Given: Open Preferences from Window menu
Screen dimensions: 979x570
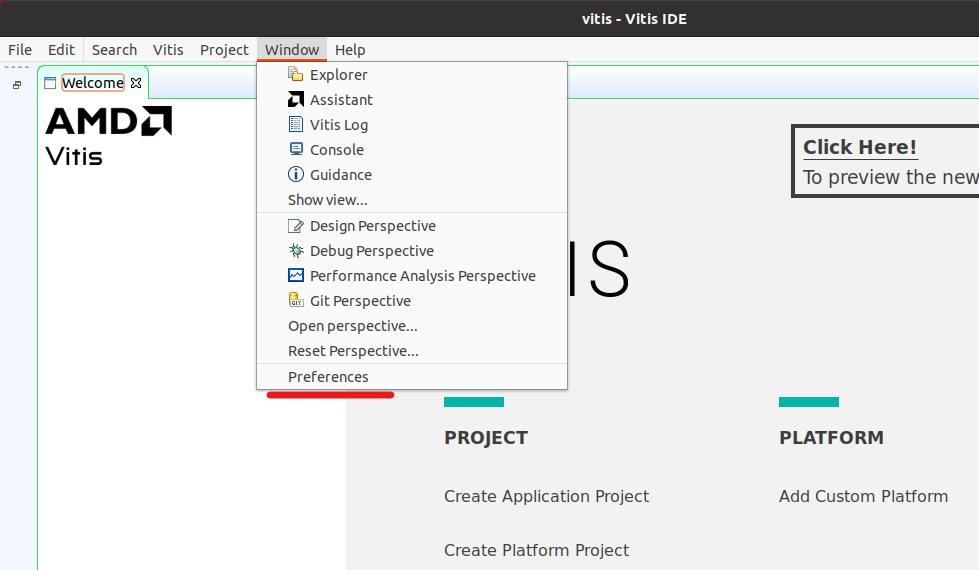Looking at the screenshot, I should 328,377.
